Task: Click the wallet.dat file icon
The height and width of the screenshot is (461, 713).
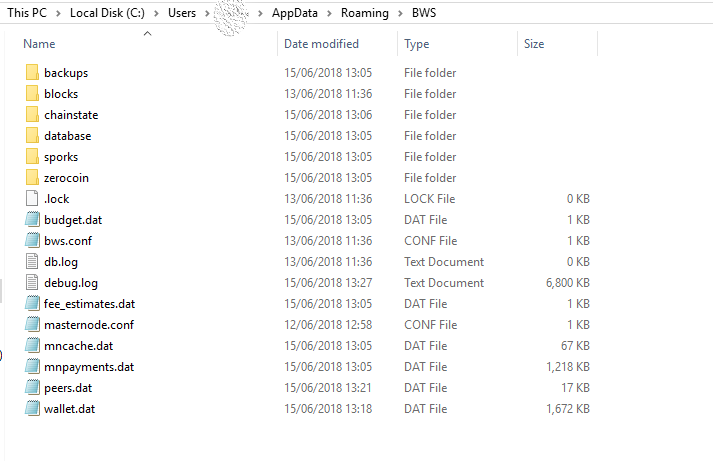Action: 32,408
